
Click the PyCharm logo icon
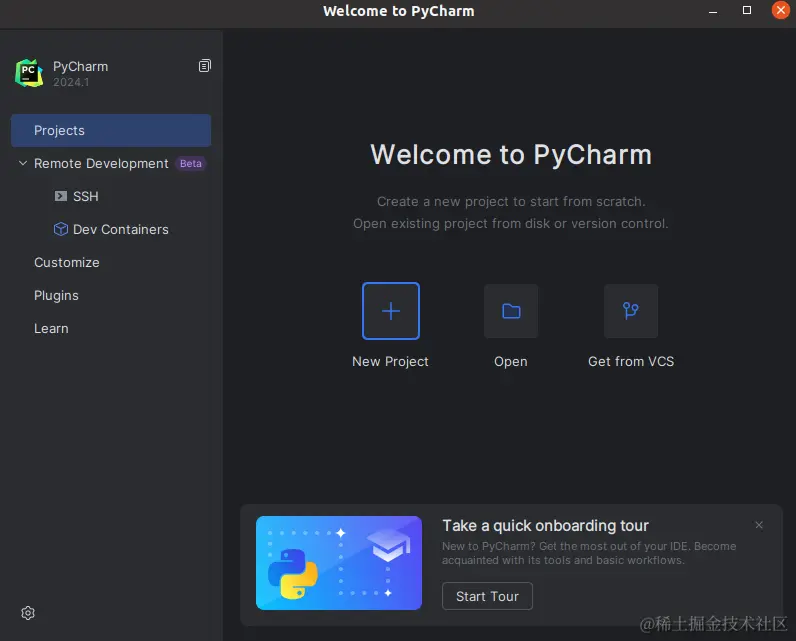(29, 73)
